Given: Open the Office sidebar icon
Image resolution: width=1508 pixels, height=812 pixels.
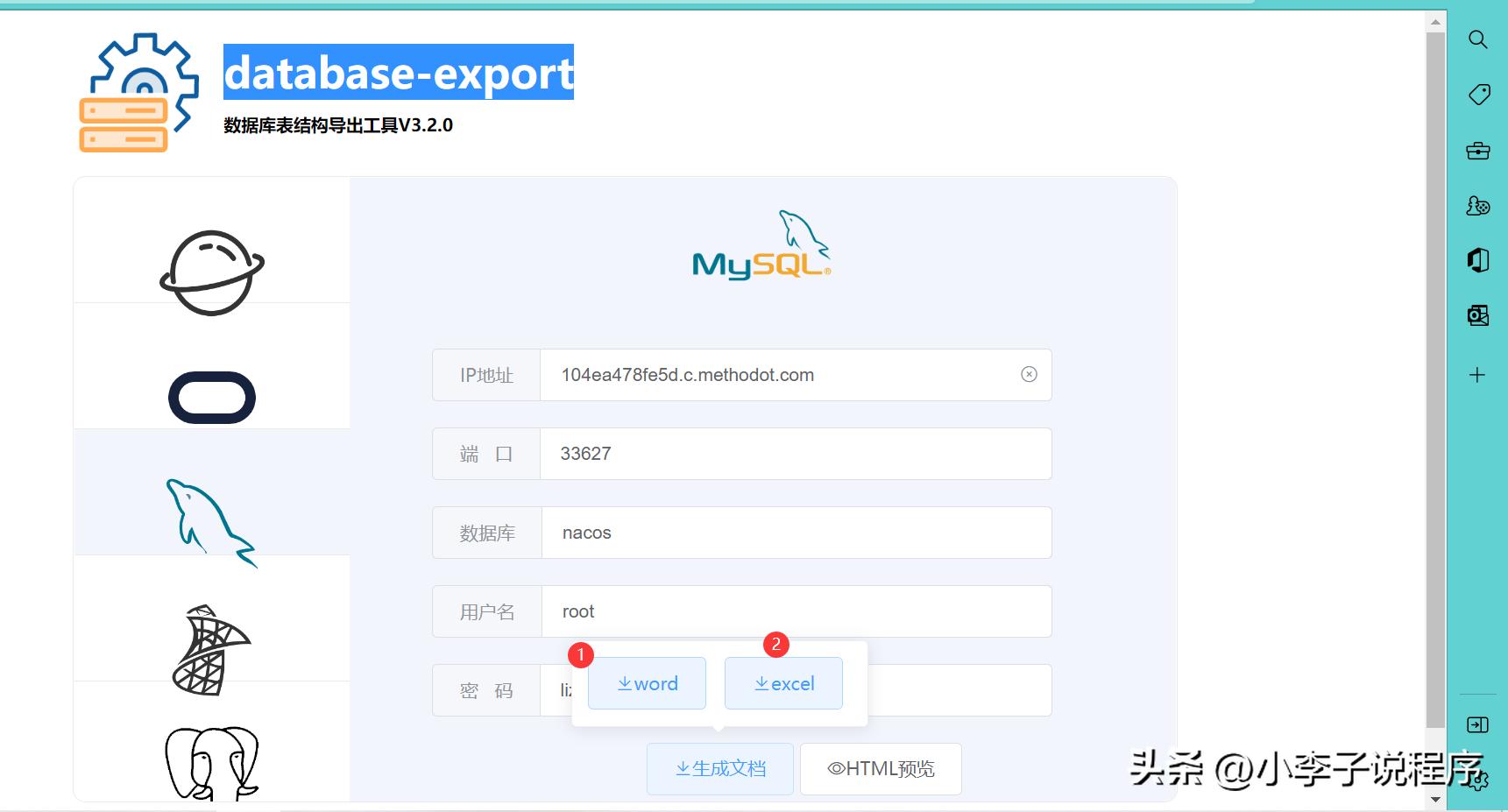Looking at the screenshot, I should (x=1478, y=260).
